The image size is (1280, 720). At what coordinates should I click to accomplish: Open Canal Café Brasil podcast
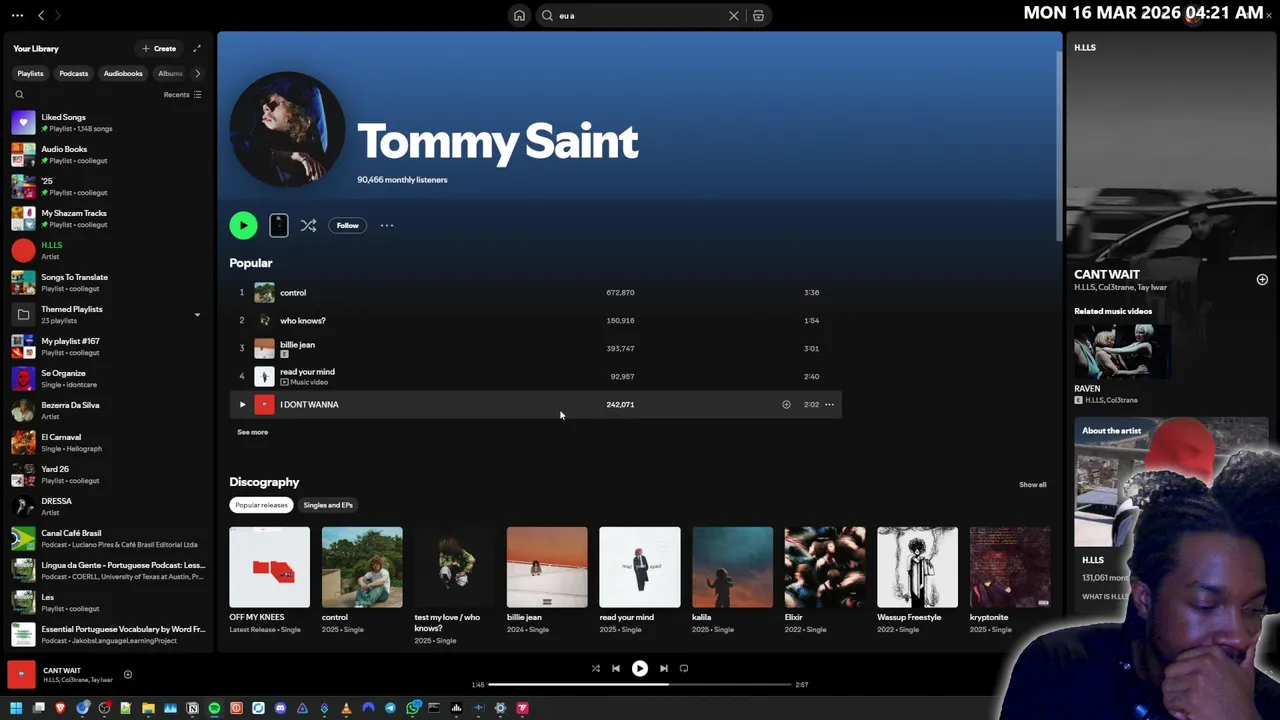pos(108,538)
